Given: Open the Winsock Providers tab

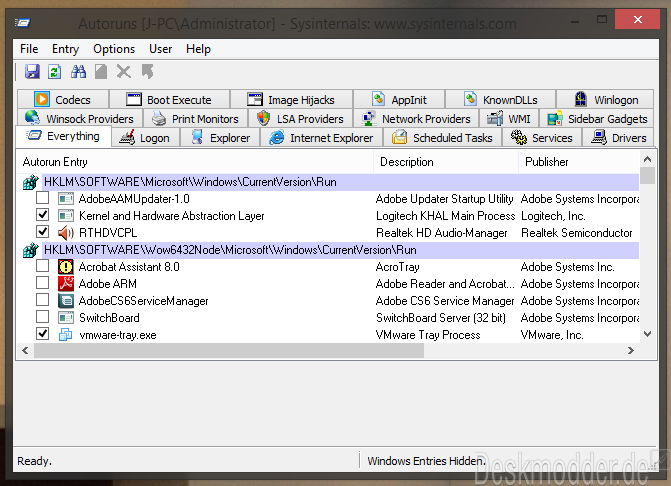Looking at the screenshot, I should 80,119.
